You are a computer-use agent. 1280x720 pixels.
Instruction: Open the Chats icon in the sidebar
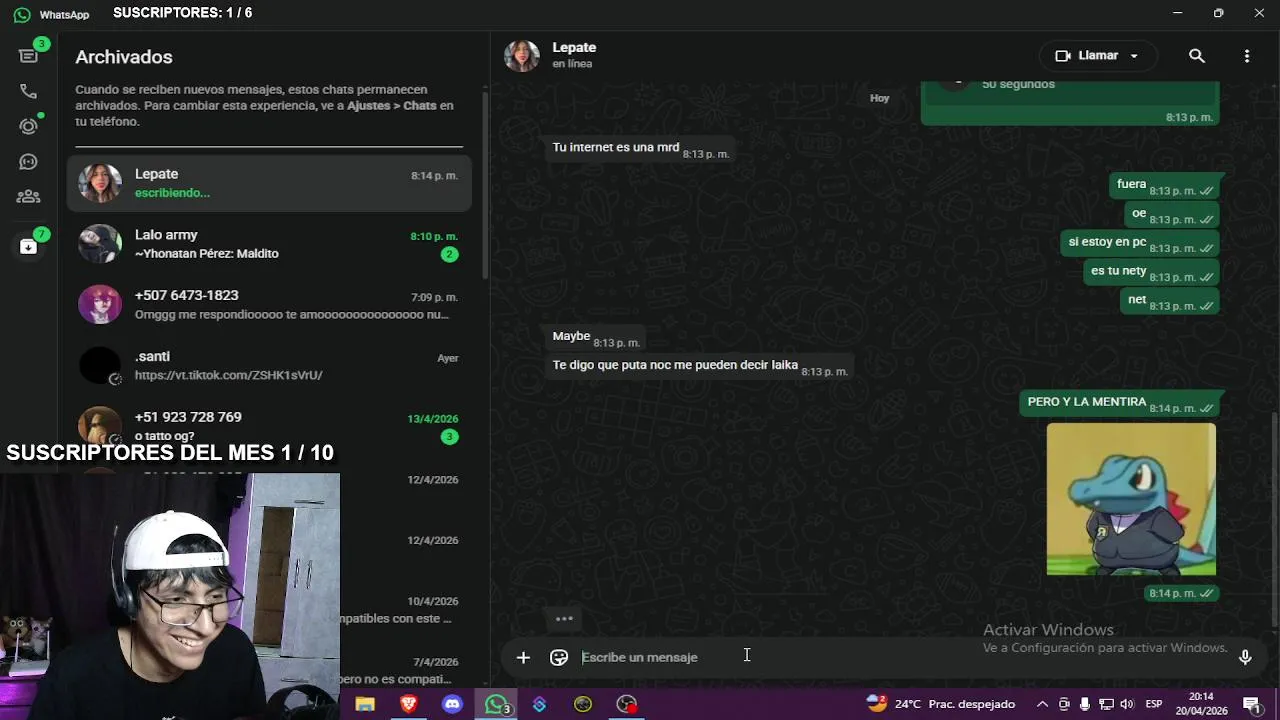pyautogui.click(x=28, y=56)
